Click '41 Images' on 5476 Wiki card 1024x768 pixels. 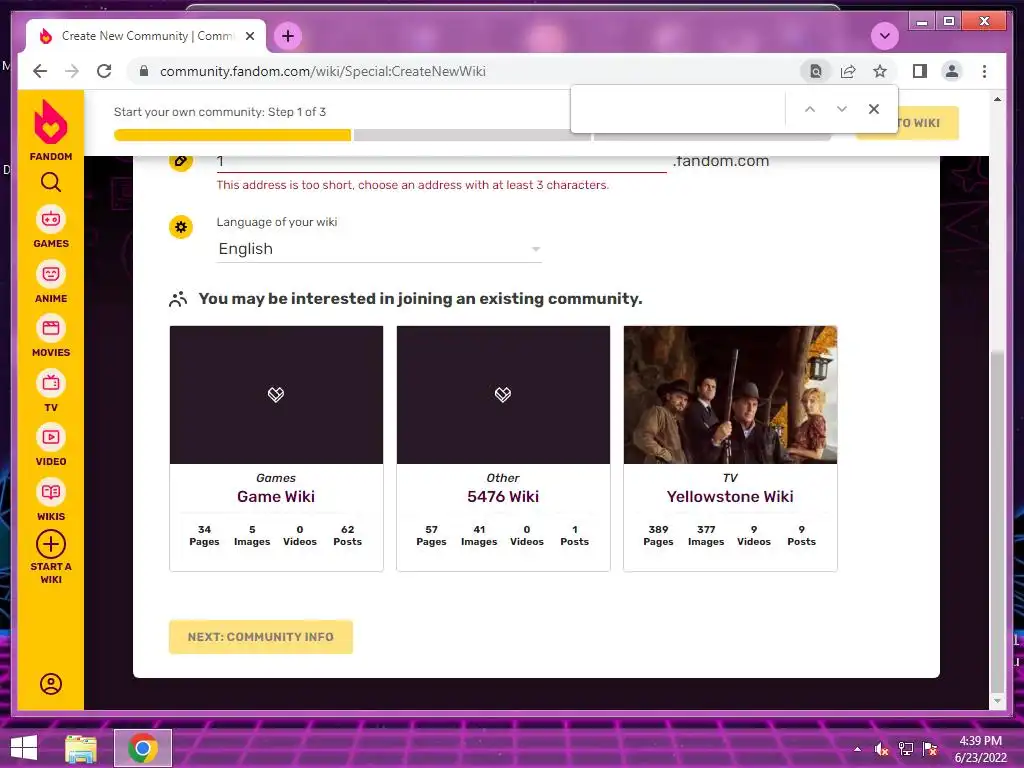(x=479, y=536)
